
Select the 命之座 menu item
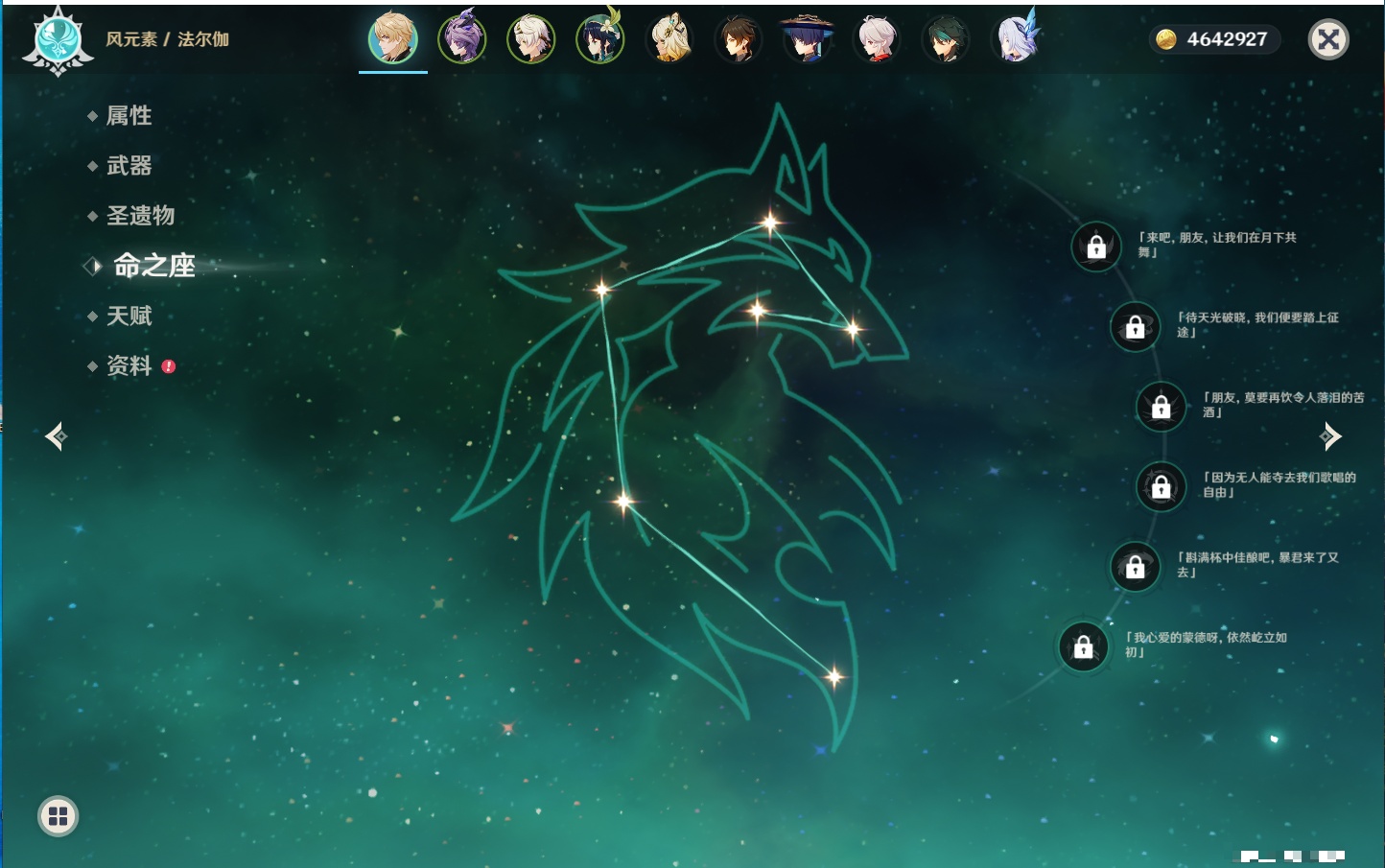click(x=154, y=266)
